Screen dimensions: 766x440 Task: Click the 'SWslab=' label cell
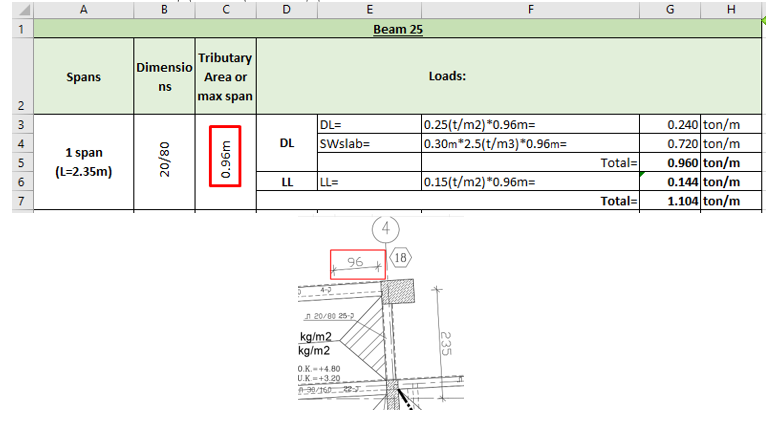tap(368, 144)
